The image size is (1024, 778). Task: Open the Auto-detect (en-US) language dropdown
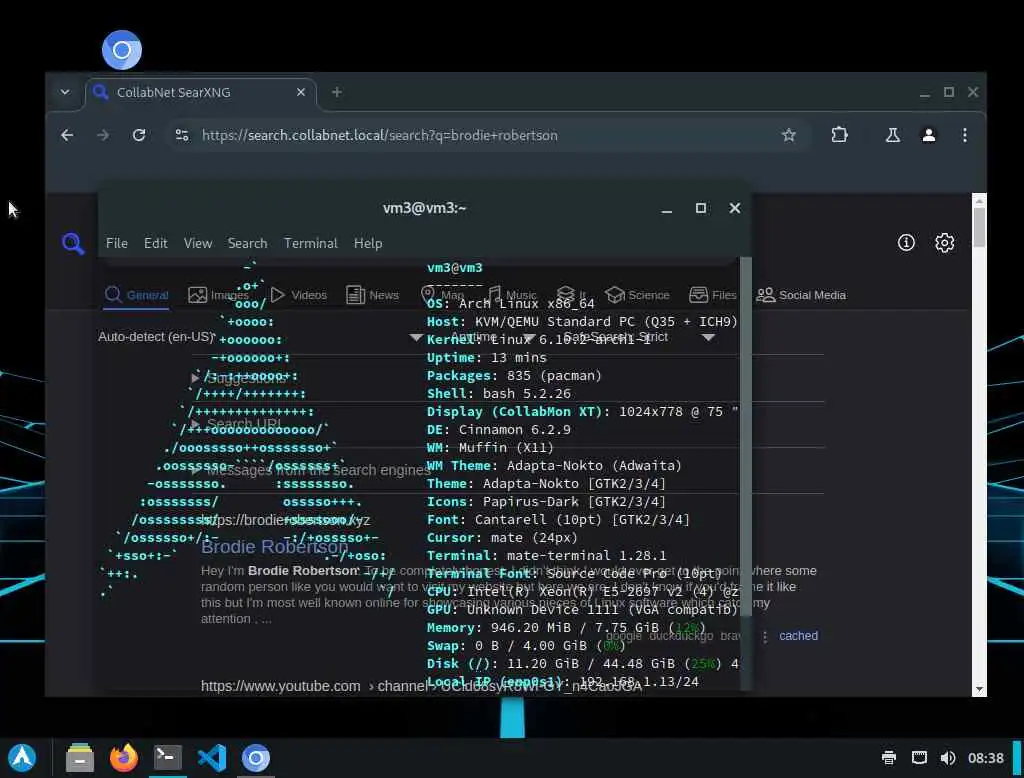[261, 337]
